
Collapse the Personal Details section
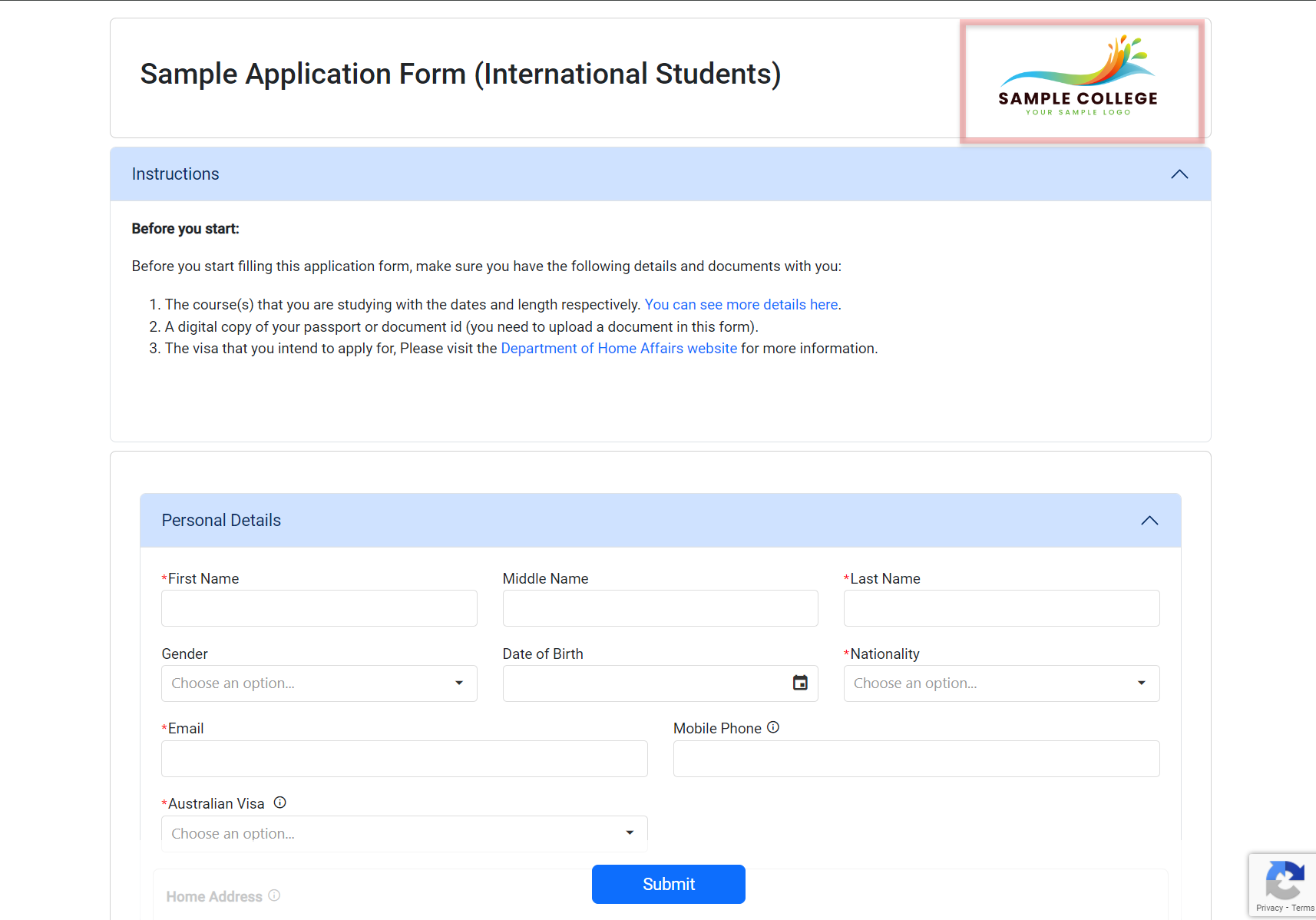(x=1149, y=521)
